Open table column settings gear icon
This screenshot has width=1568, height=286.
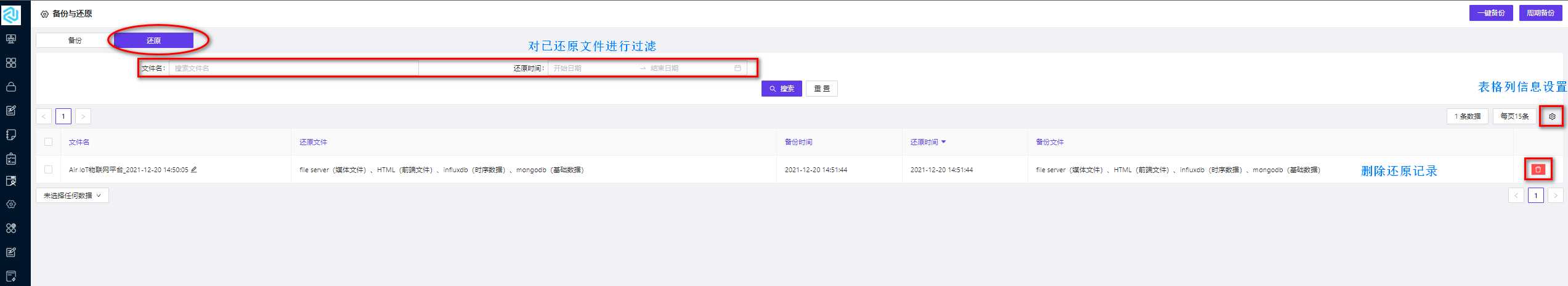[1552, 116]
